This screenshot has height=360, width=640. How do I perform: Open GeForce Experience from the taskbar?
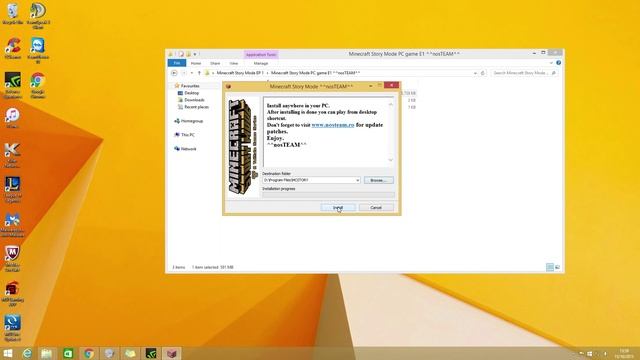click(151, 353)
